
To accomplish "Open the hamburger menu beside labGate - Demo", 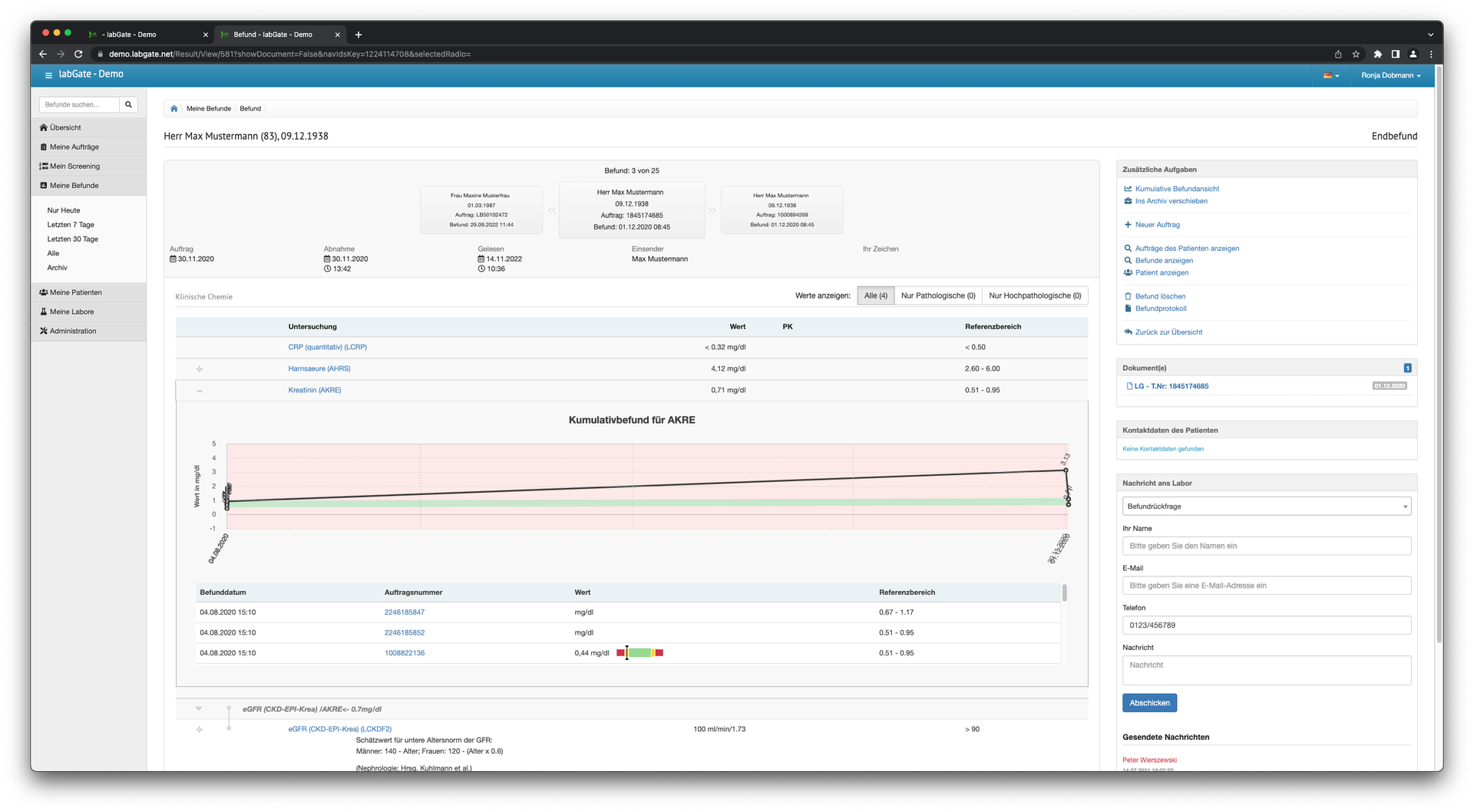I will (48, 75).
